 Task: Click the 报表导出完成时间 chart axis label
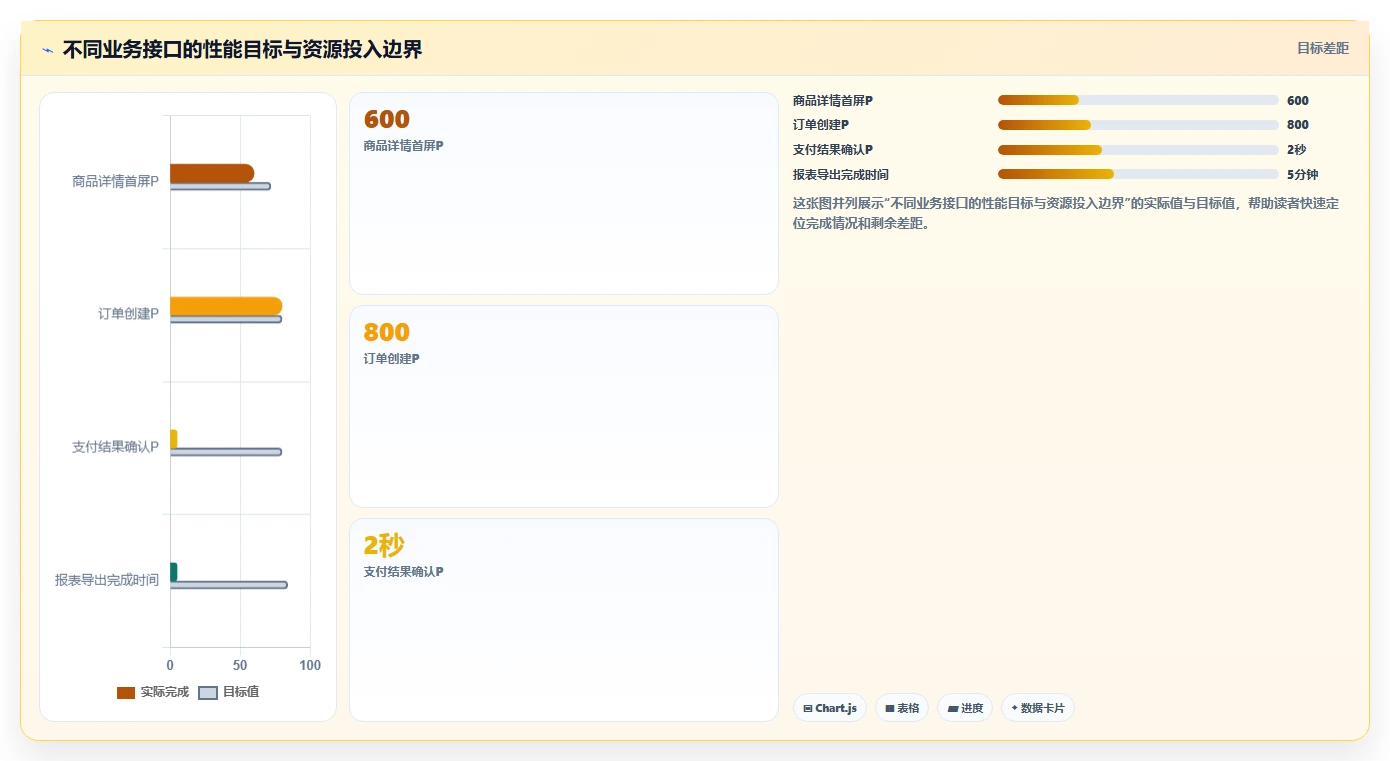(107, 580)
